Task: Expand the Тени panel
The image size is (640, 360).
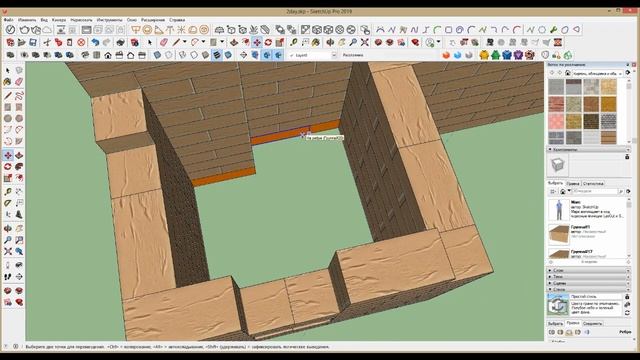Action: (588, 277)
